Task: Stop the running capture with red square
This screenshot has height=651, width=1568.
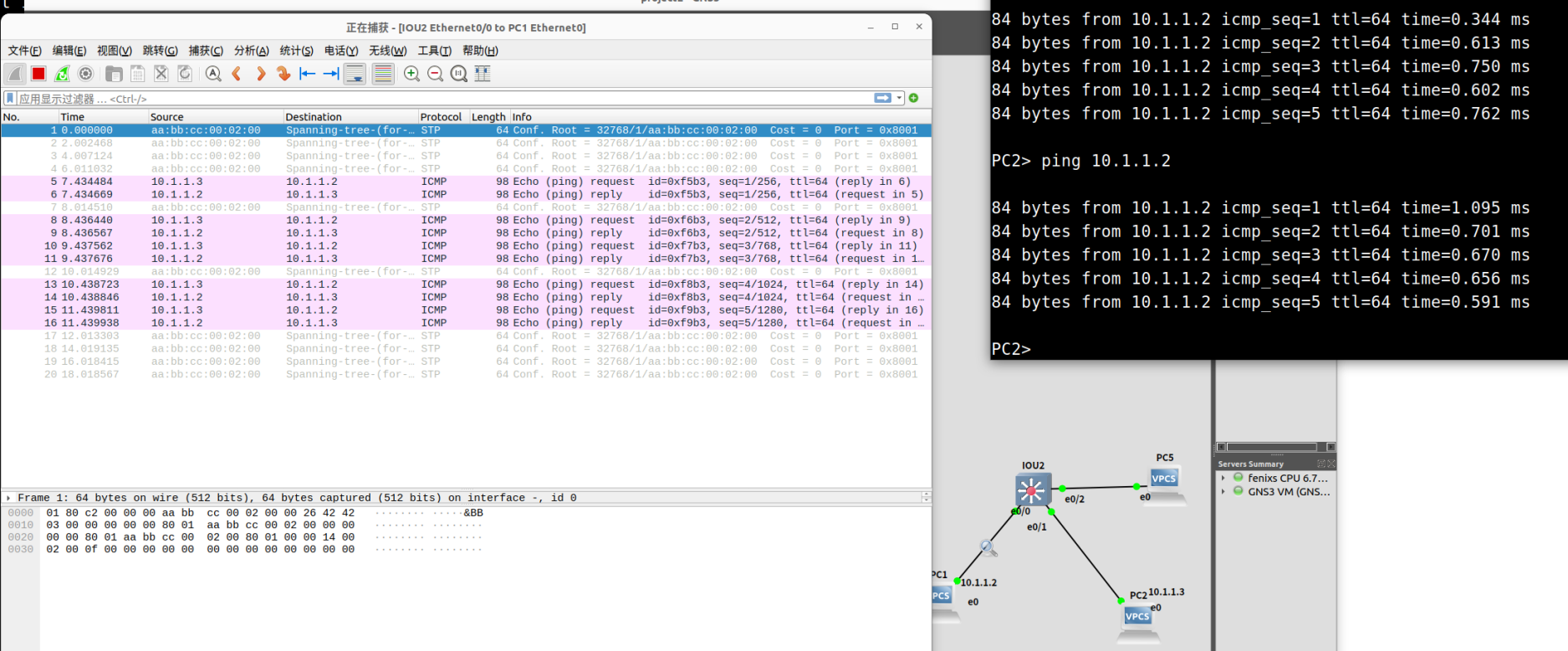Action: point(38,74)
